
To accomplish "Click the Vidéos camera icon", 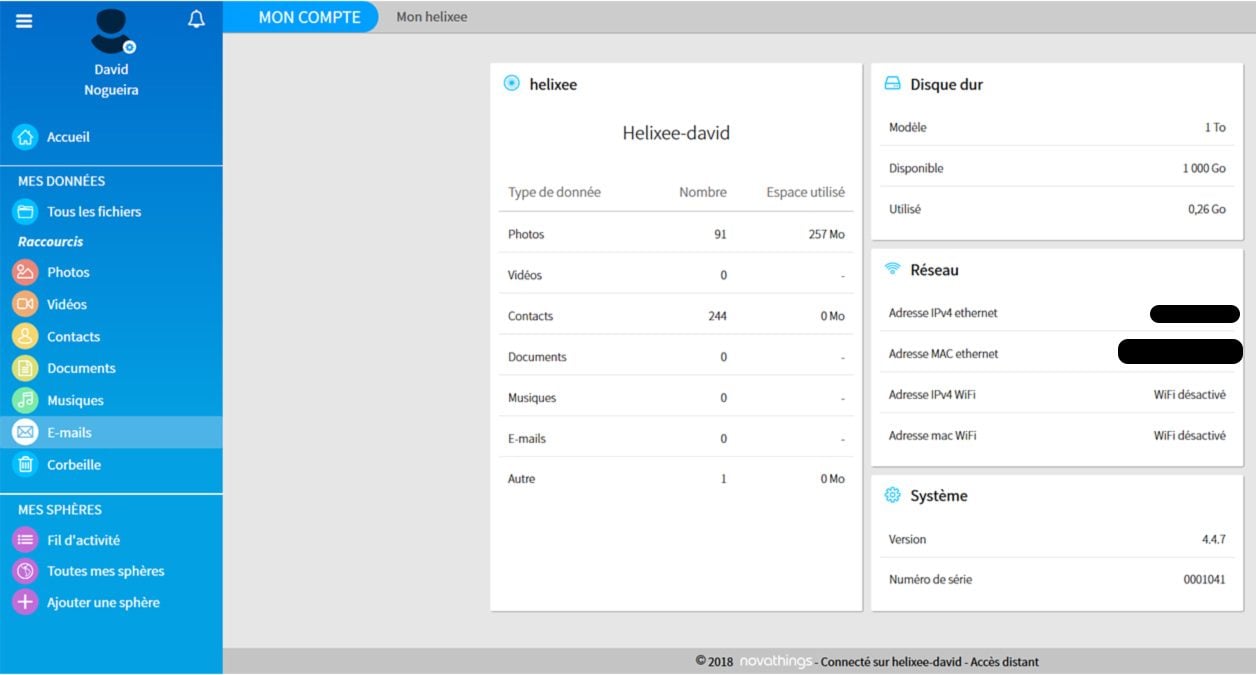I will 25,304.
